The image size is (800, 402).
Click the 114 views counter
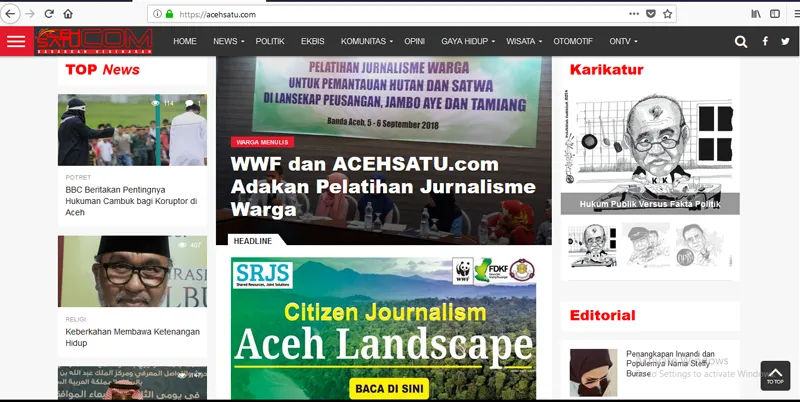163,103
